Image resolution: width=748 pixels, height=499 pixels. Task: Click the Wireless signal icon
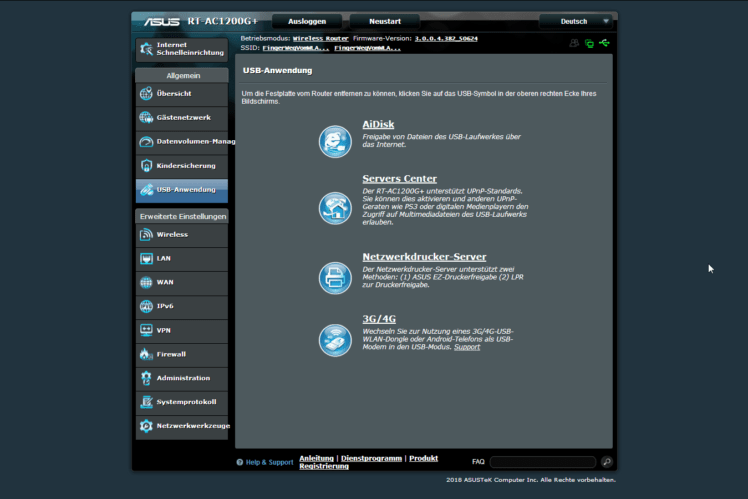point(146,235)
